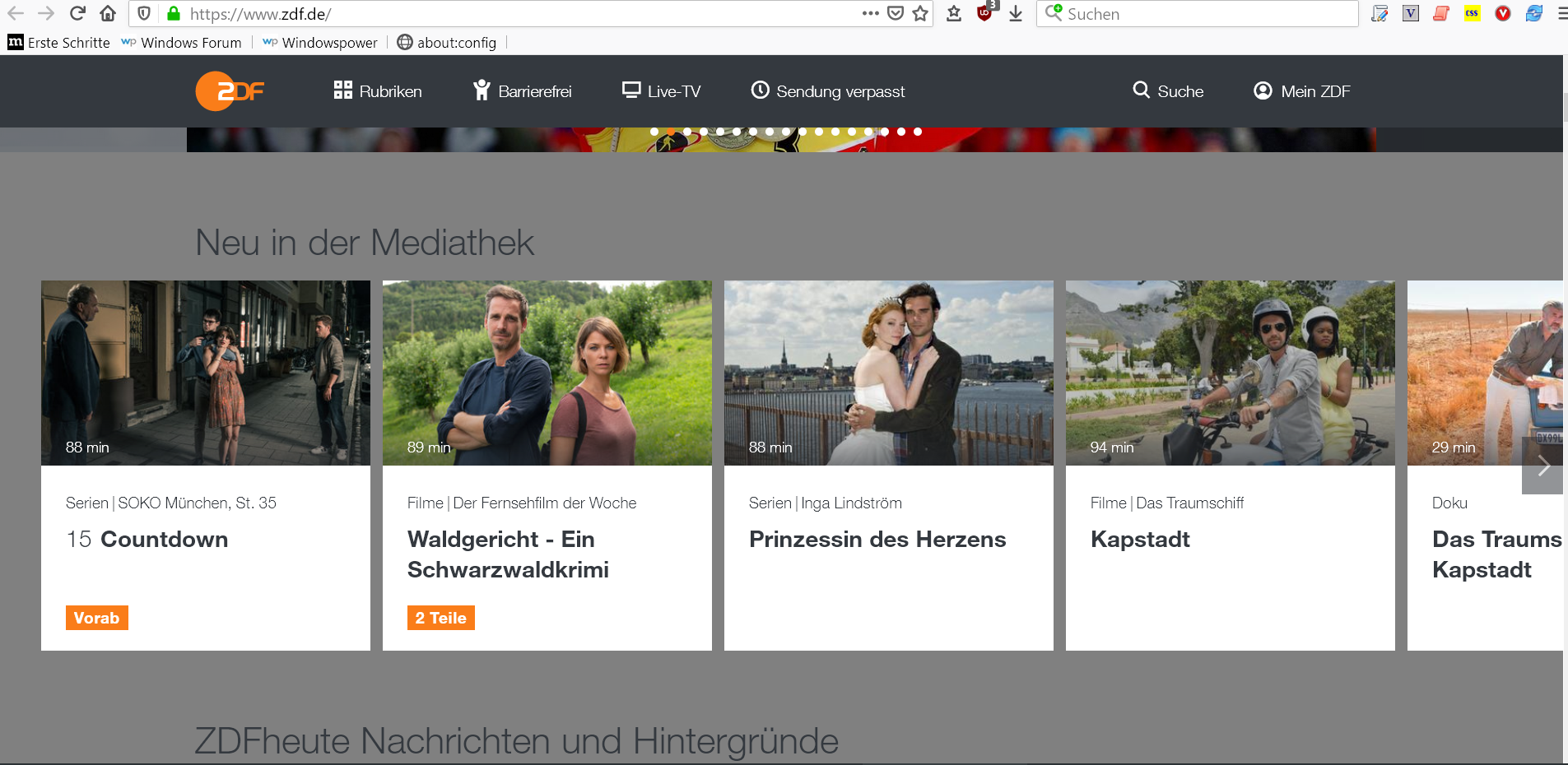Open the Prinzessin des Herzens thumbnail

tap(888, 373)
